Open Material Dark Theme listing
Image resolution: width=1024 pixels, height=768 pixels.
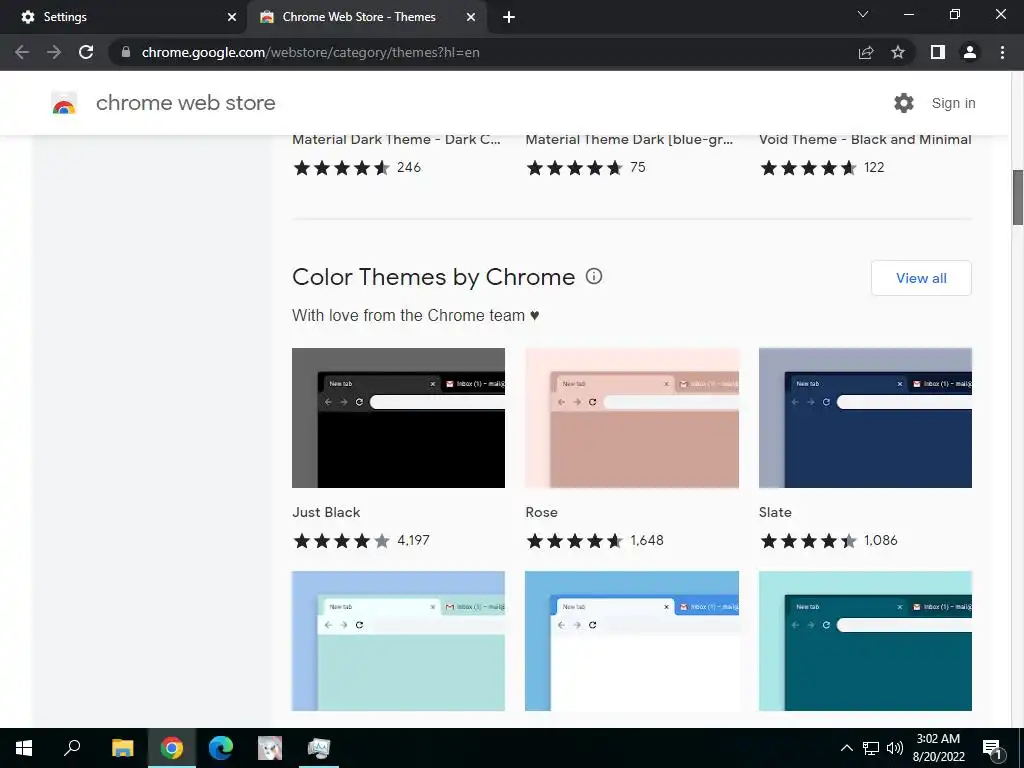point(396,140)
